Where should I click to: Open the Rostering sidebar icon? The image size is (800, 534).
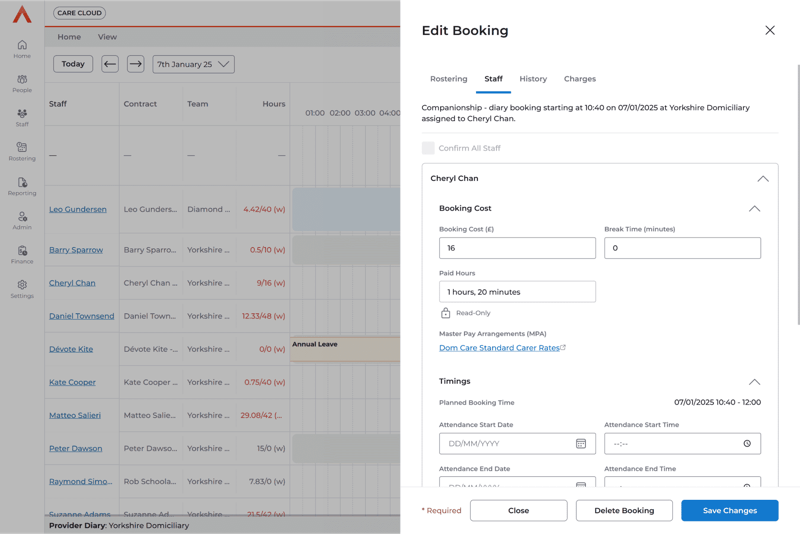coord(22,151)
